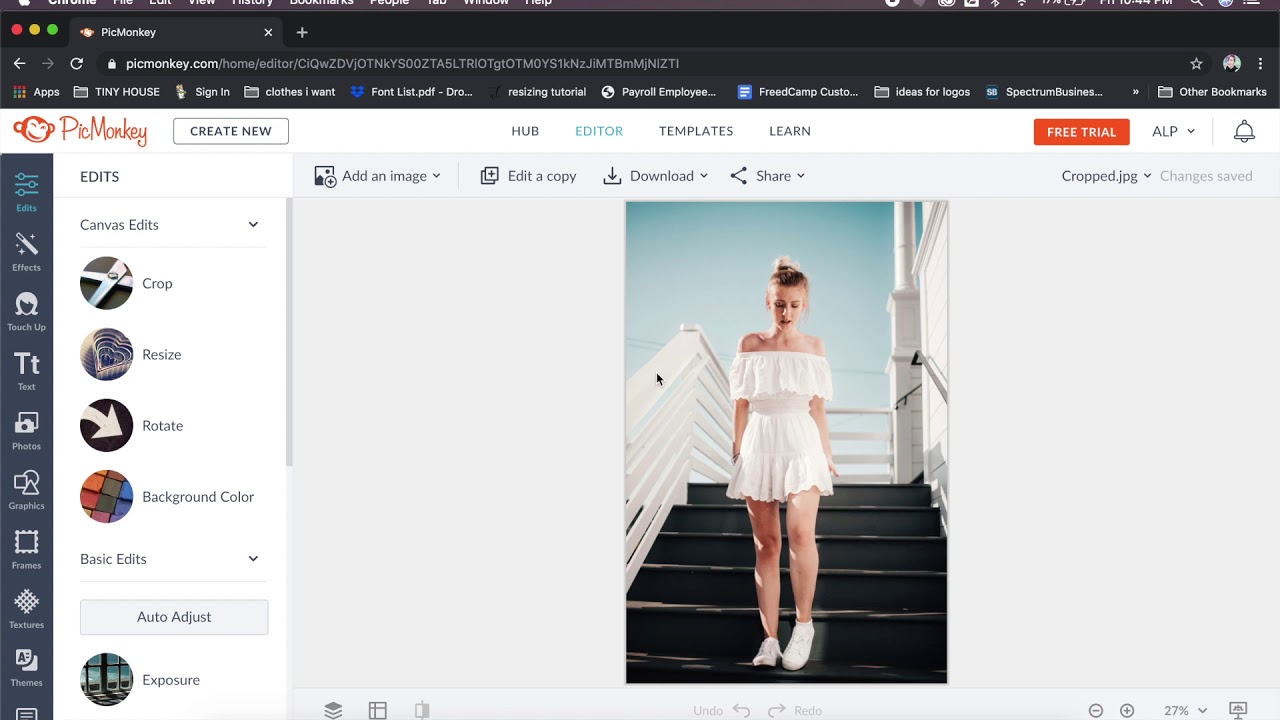Screen dimensions: 1280x720
Task: Open the Other Bookmarks folder
Action: [x=1212, y=92]
